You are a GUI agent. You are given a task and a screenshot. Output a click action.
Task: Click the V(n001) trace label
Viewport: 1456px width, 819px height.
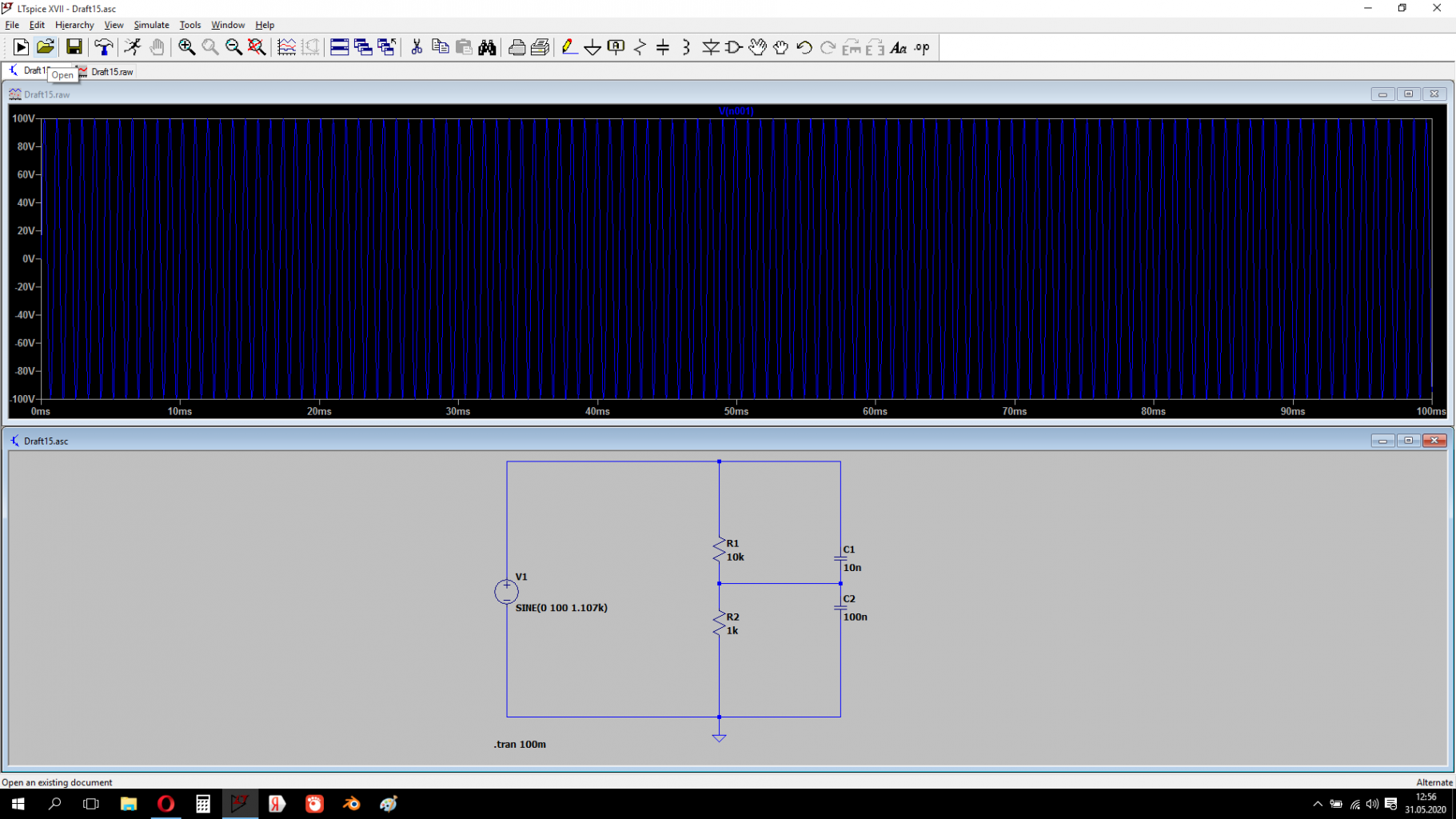tap(736, 111)
